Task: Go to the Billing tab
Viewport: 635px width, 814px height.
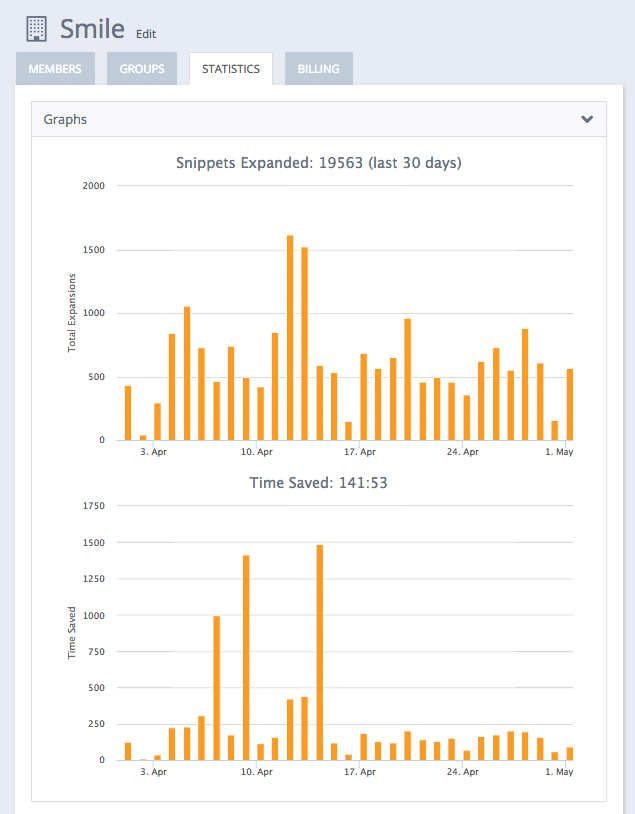Action: click(318, 69)
